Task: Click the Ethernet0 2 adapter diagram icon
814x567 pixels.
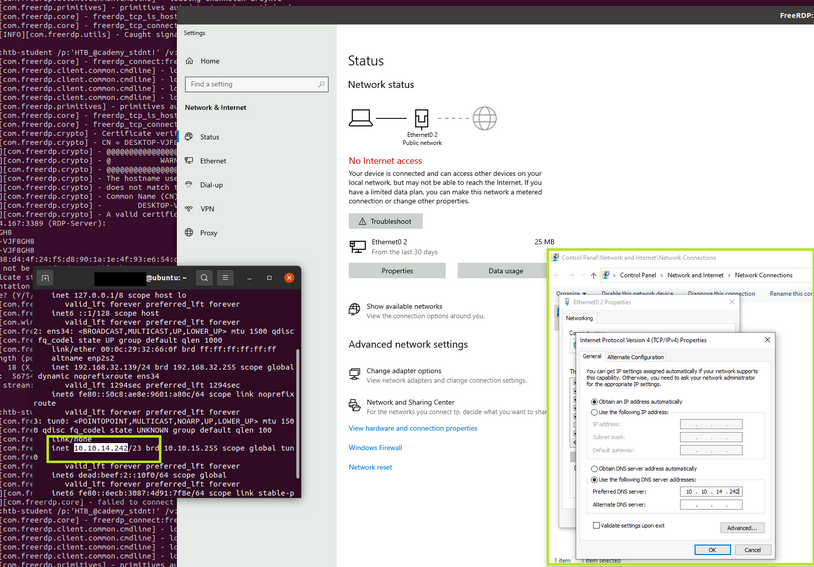Action: click(x=422, y=119)
